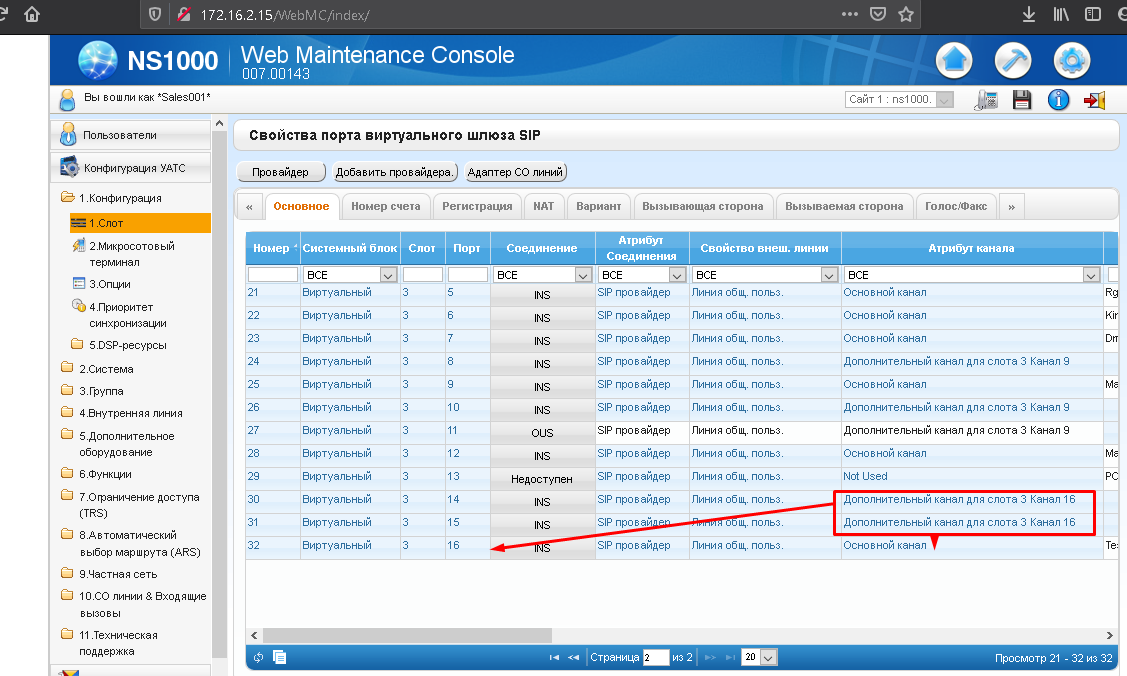The width and height of the screenshot is (1127, 676).
Task: Open the gear settings icon
Action: [1072, 61]
